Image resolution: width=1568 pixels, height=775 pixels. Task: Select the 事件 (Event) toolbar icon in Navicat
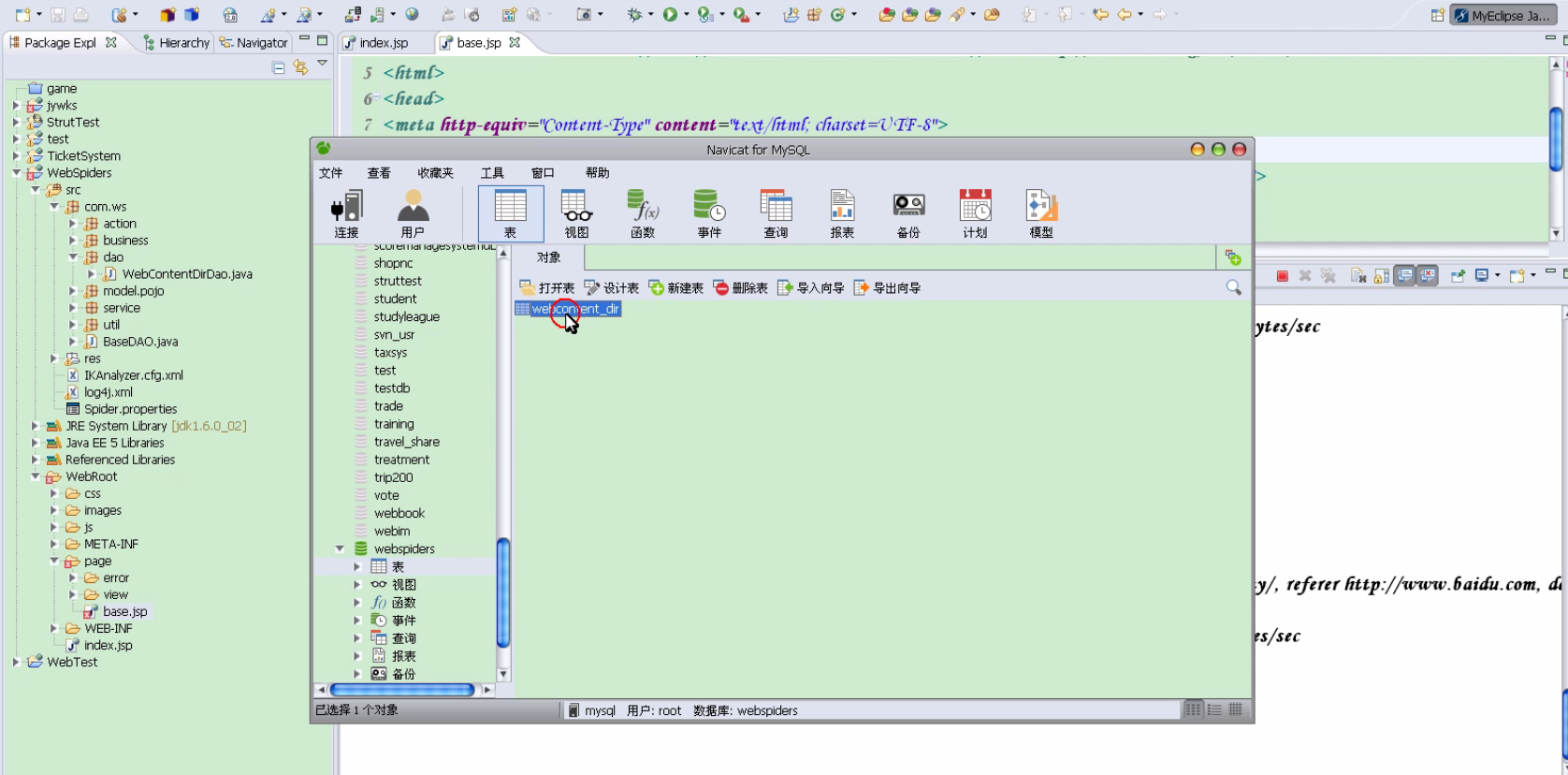(709, 213)
